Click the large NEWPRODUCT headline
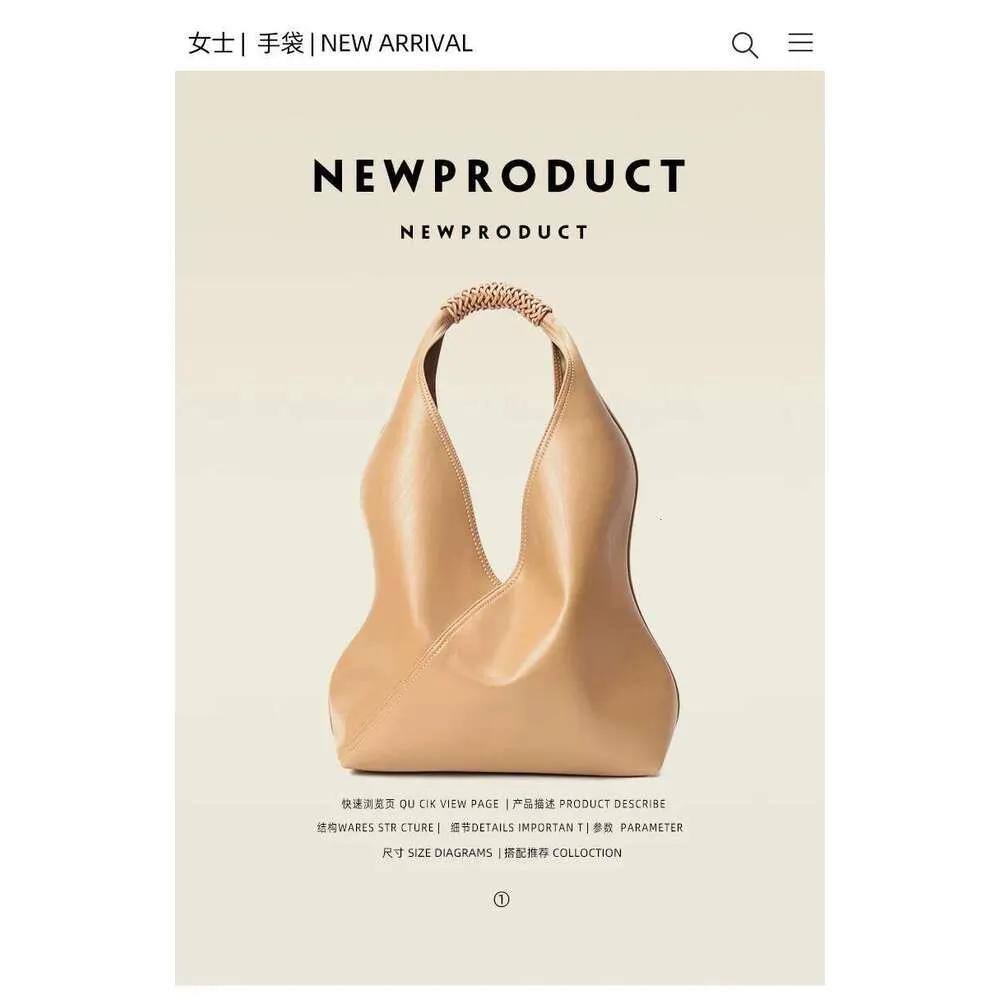 499,175
